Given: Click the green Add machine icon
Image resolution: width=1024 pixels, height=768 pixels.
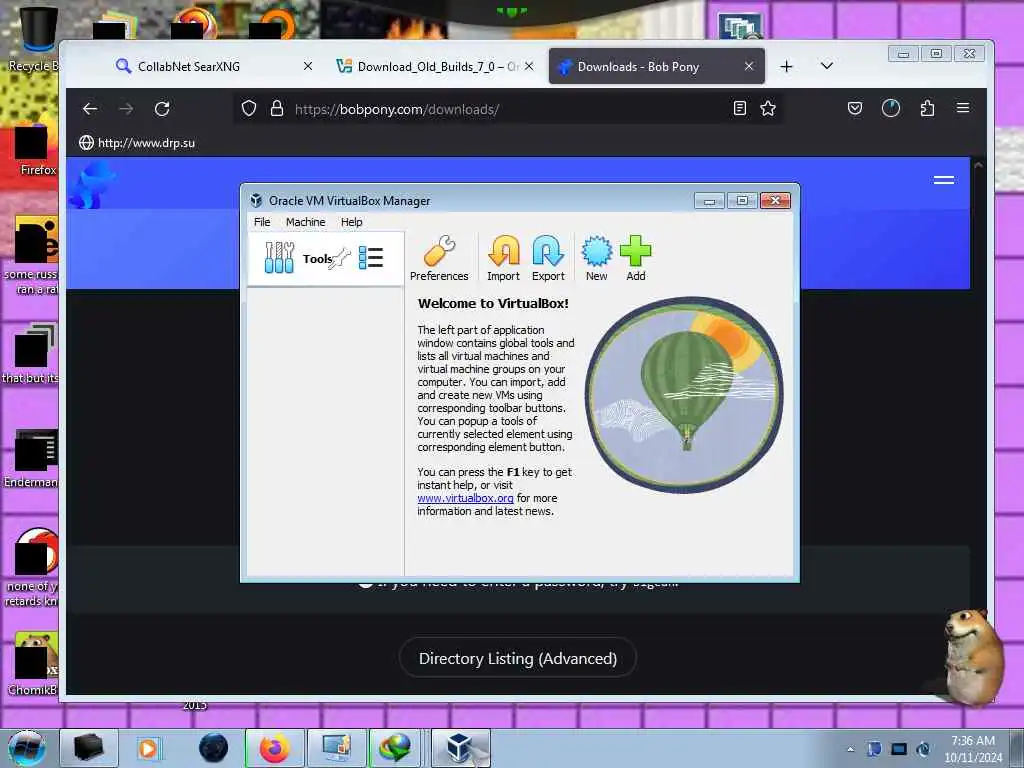Looking at the screenshot, I should click(635, 259).
